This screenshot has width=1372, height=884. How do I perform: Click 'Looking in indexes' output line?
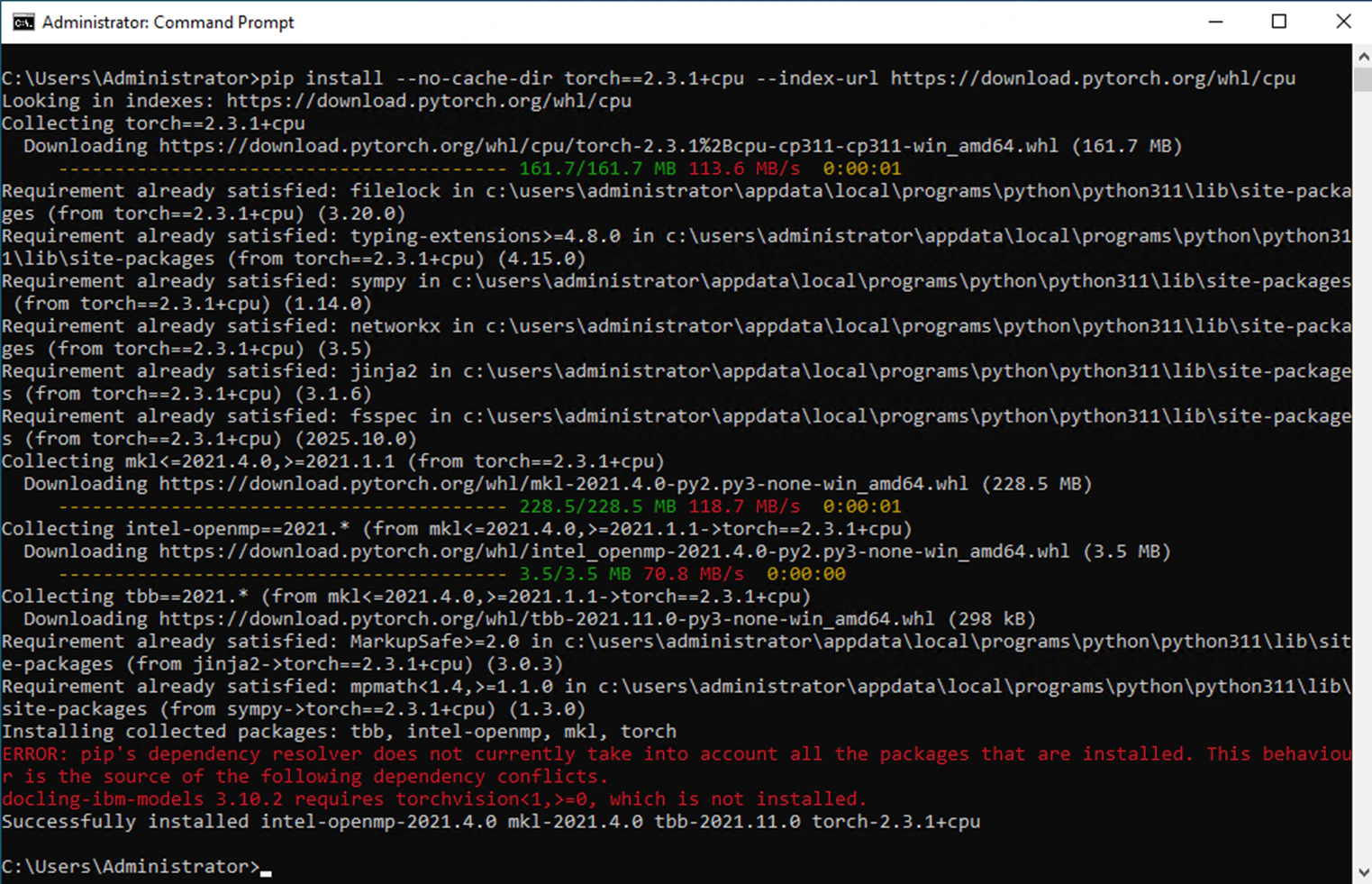click(316, 101)
